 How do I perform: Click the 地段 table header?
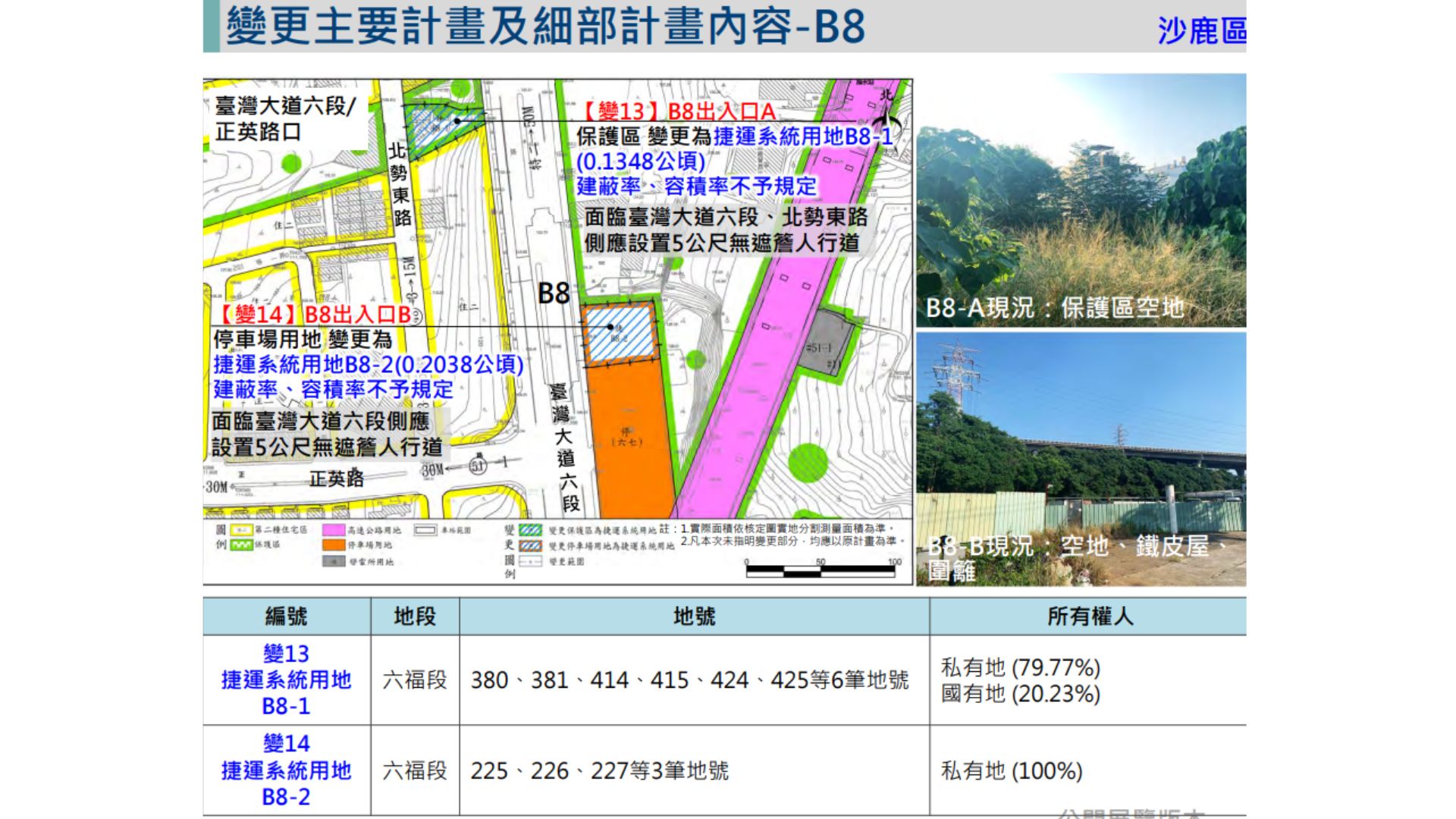pos(415,617)
